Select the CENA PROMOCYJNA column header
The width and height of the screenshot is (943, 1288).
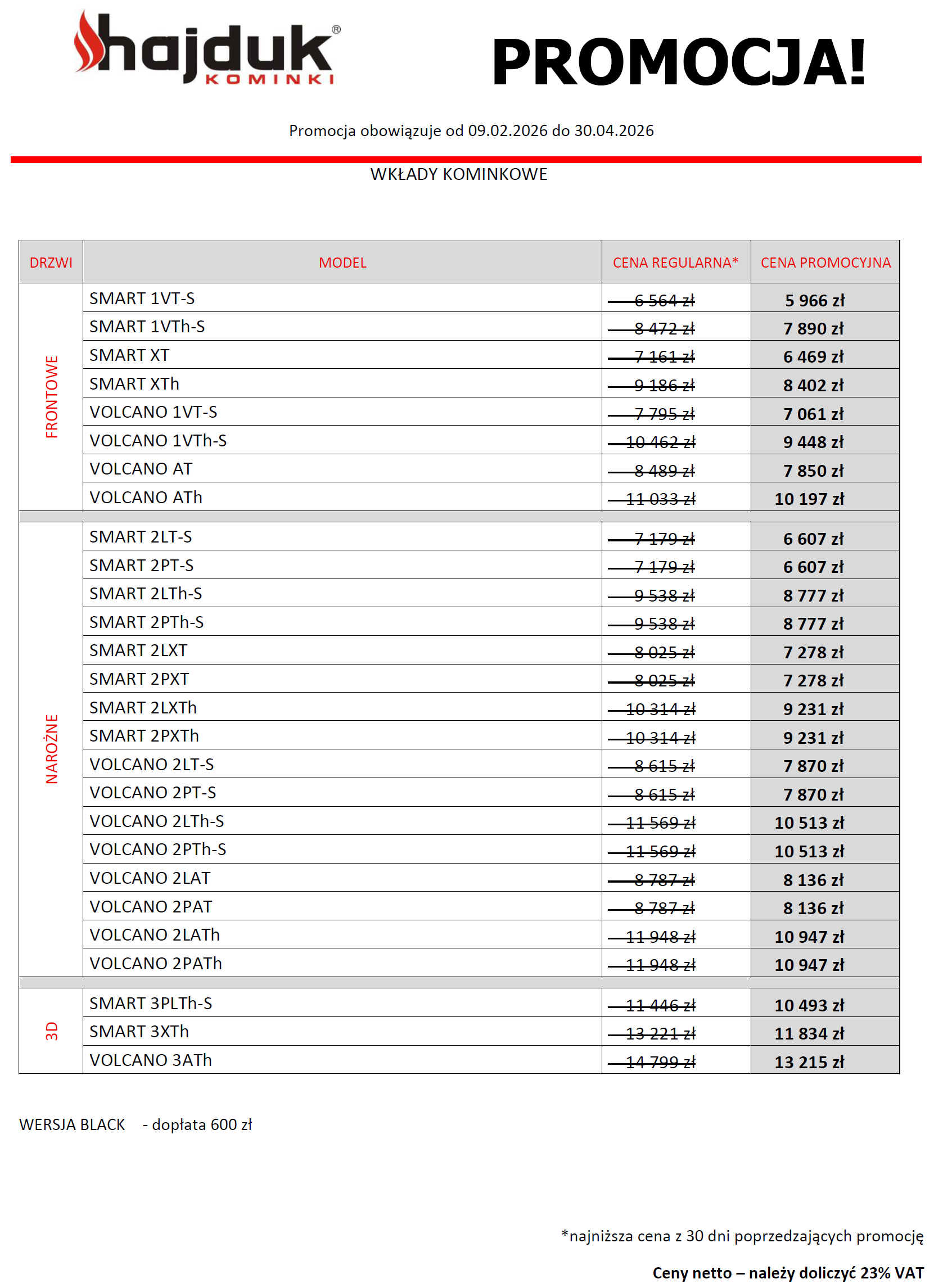(x=825, y=263)
